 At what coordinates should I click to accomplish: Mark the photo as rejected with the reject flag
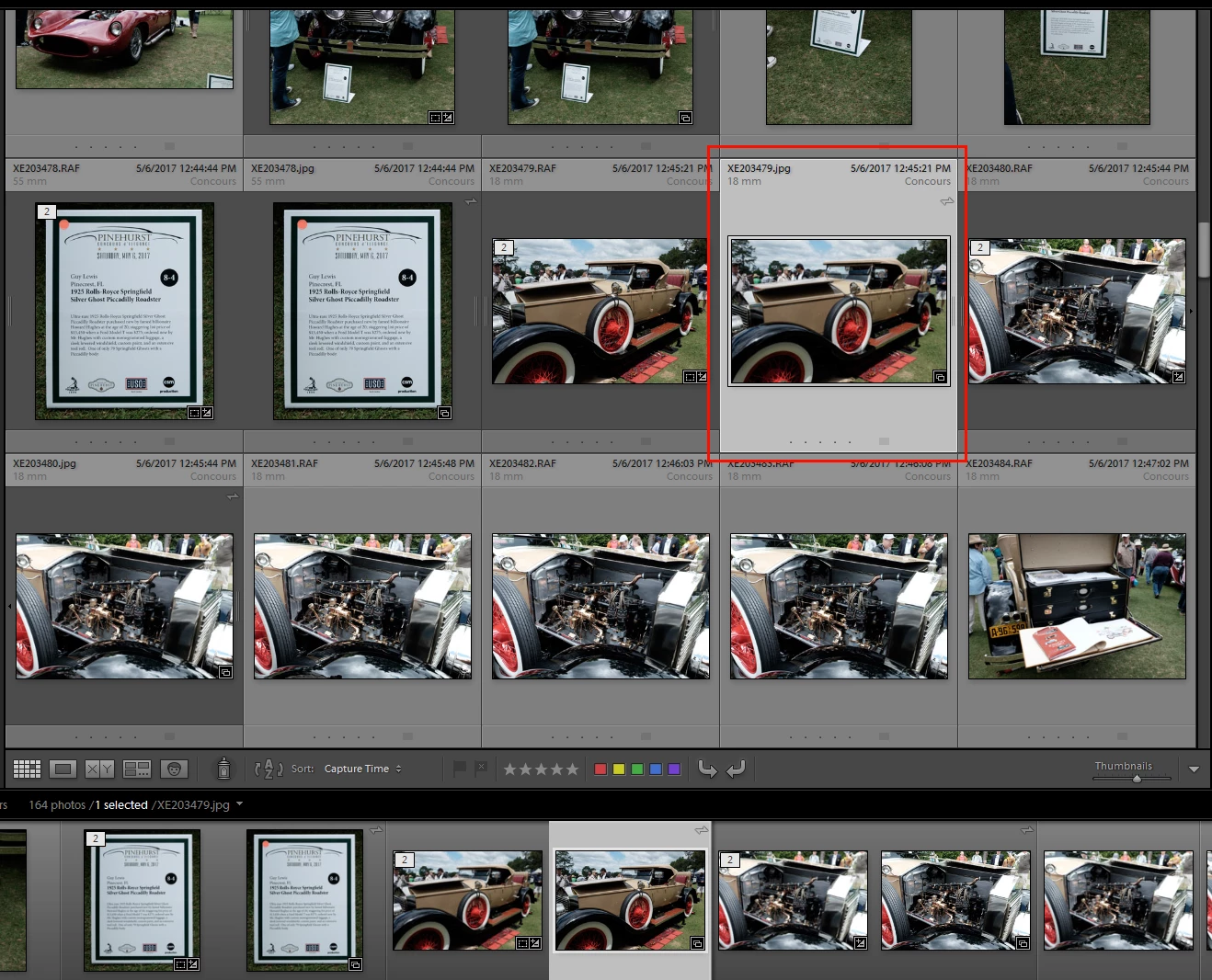pyautogui.click(x=480, y=769)
